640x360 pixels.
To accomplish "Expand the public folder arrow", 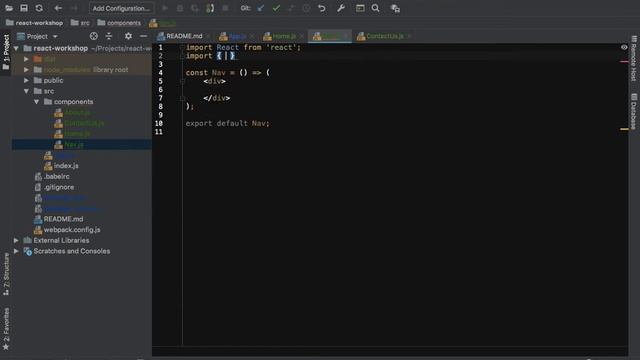I will (x=26, y=80).
